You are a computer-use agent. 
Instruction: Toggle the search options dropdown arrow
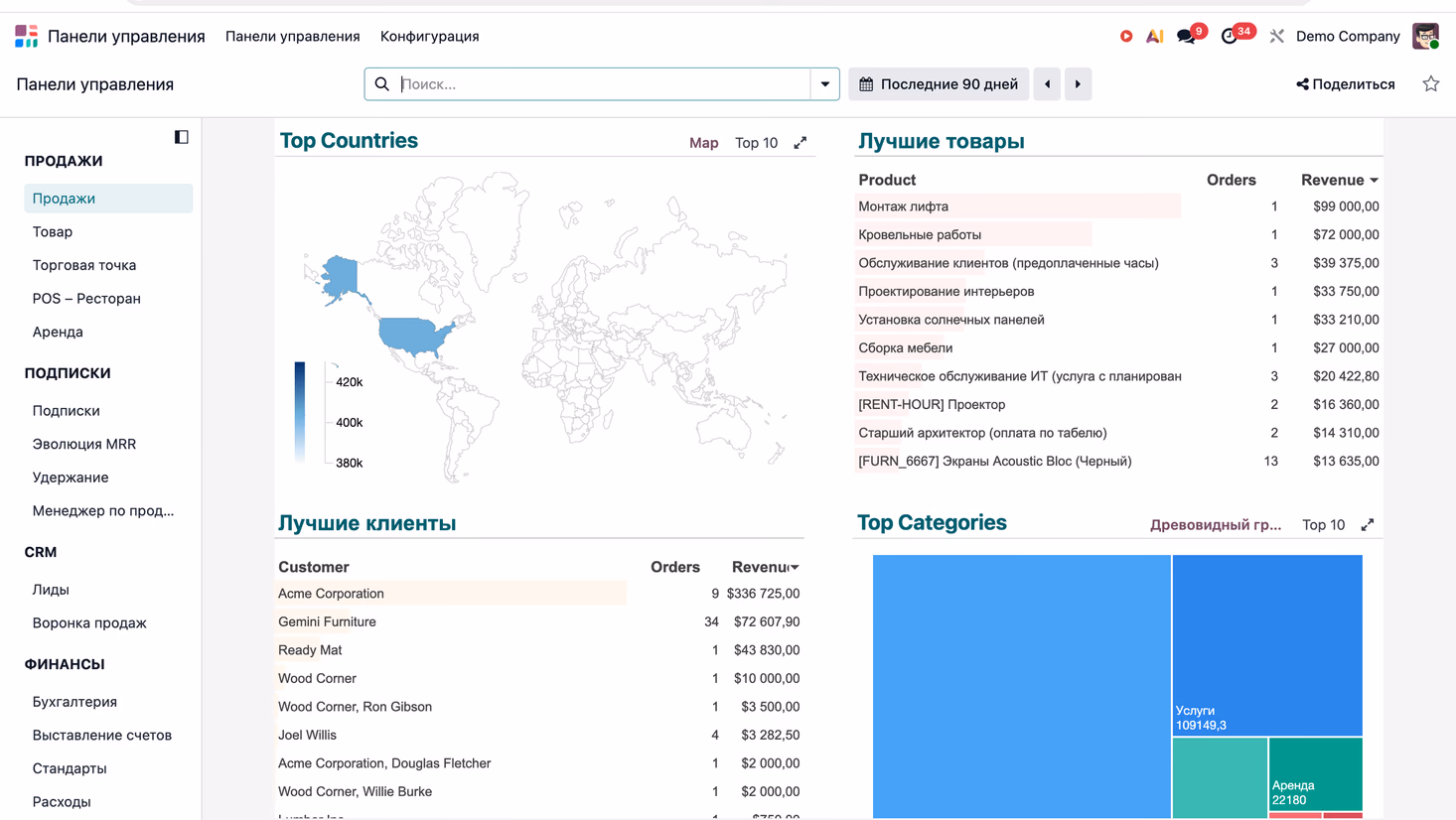tap(825, 84)
